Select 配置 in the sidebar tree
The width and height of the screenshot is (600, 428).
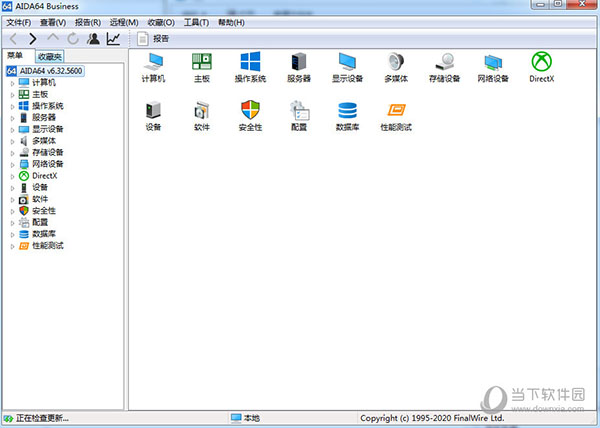coord(40,222)
